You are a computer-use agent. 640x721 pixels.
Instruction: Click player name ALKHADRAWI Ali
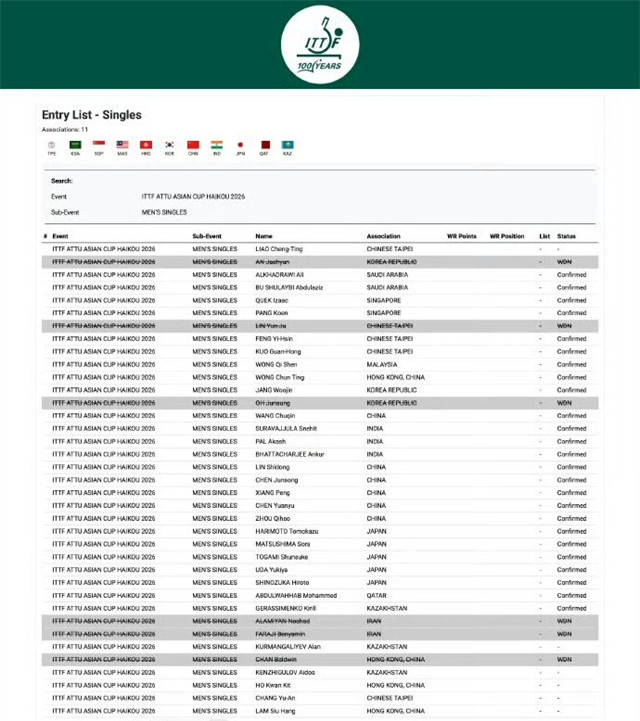tap(280, 275)
